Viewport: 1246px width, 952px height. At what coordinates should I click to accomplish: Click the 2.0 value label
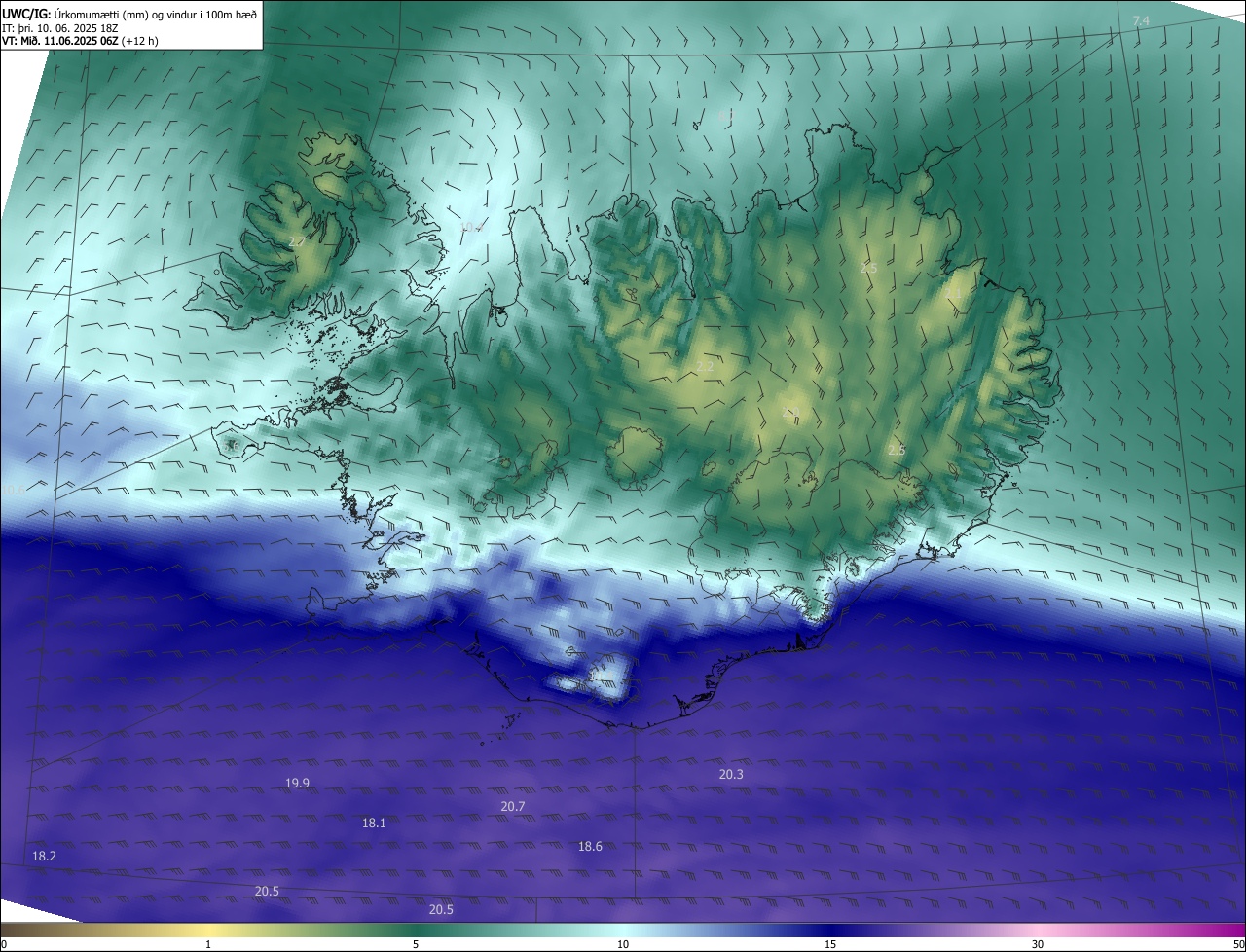790,413
